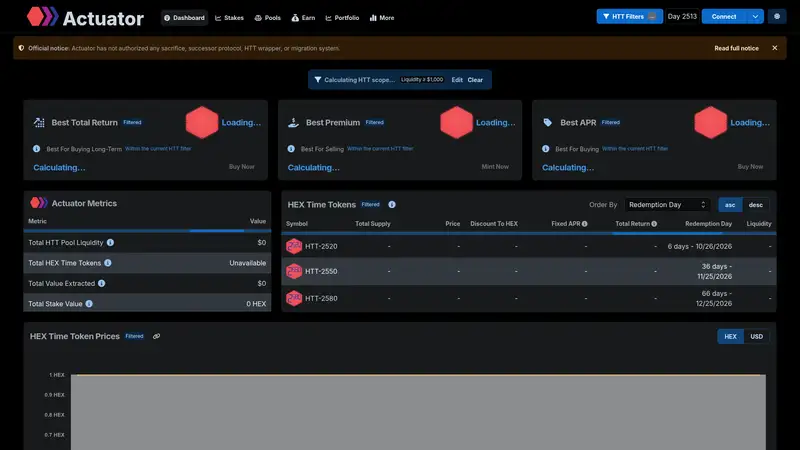
Task: Click info icon for Total HEX Time Tokens
Action: tap(108, 263)
